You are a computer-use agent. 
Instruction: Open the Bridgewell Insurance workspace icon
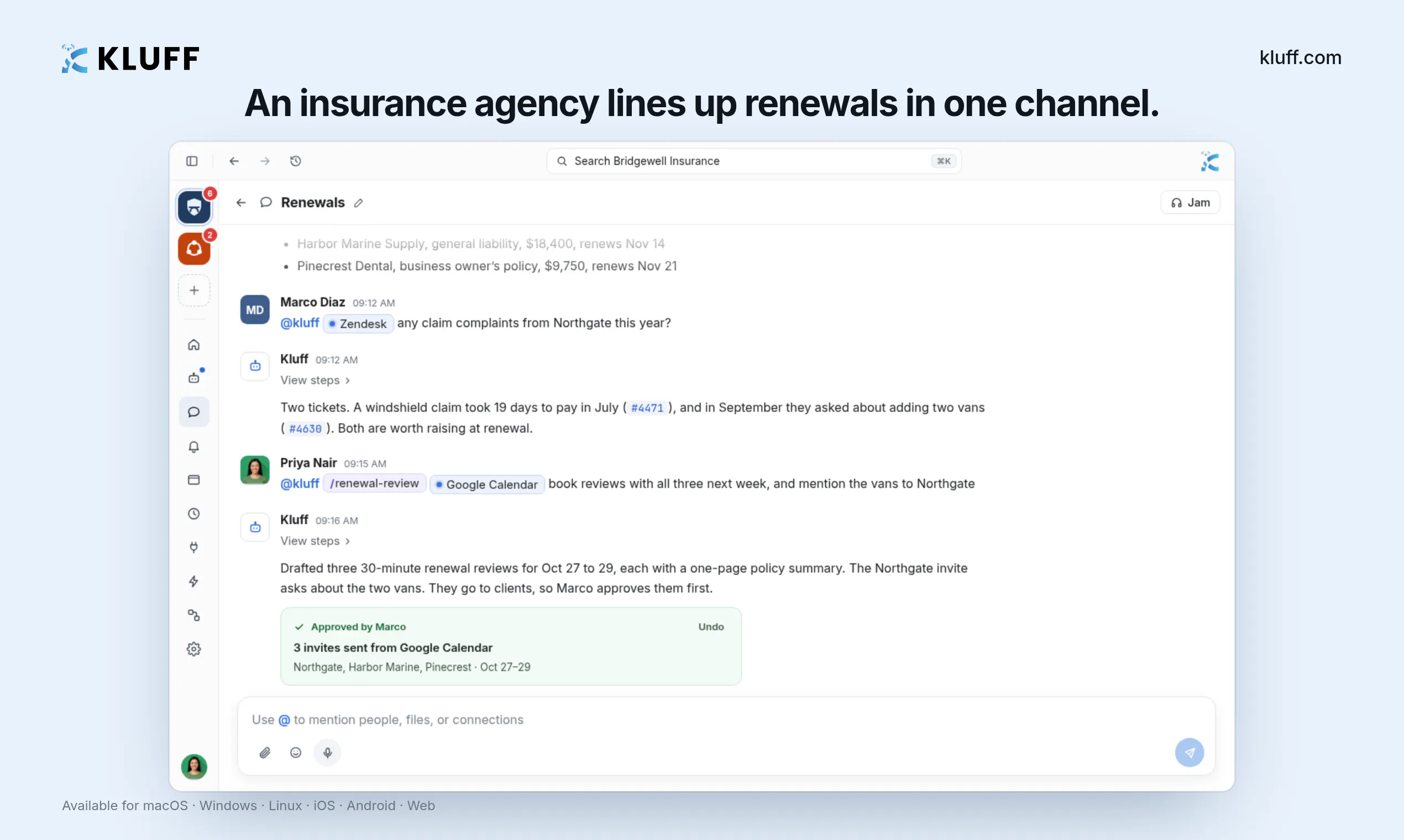[194, 207]
